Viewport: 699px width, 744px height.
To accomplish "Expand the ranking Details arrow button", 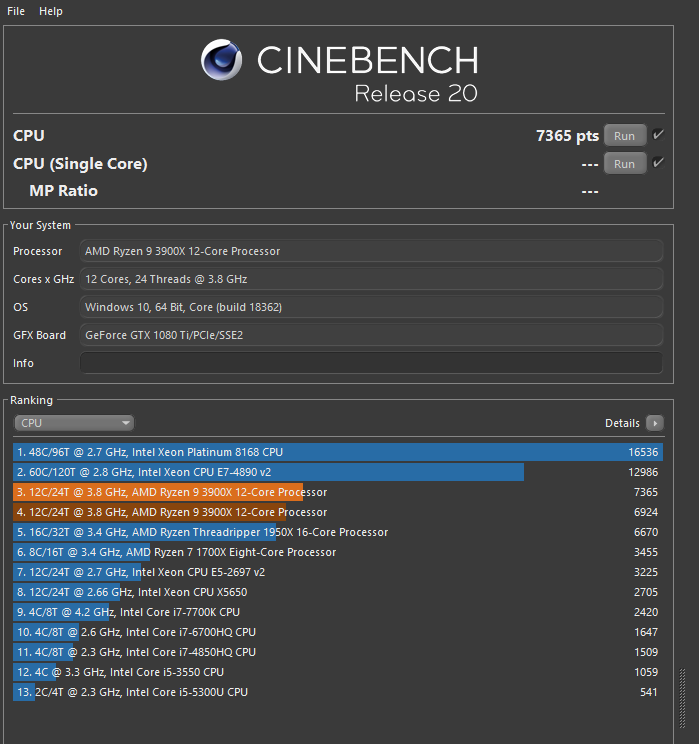I will [655, 423].
